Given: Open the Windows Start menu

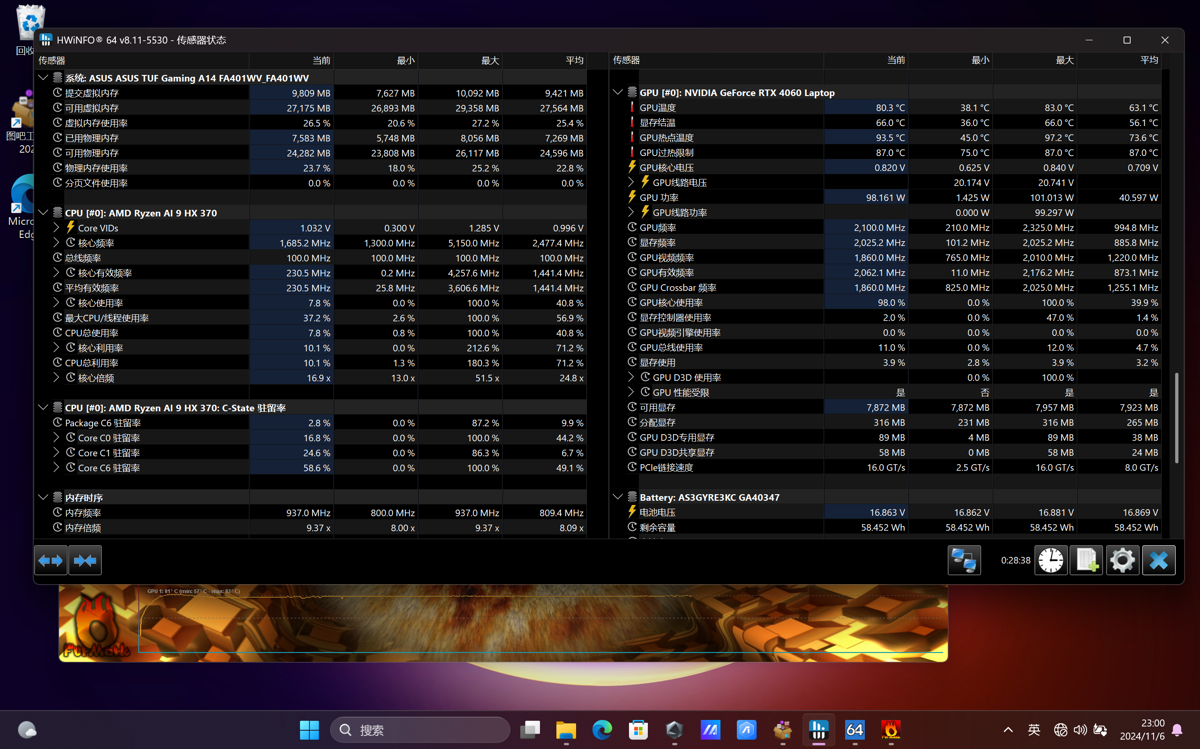Looking at the screenshot, I should pyautogui.click(x=310, y=730).
